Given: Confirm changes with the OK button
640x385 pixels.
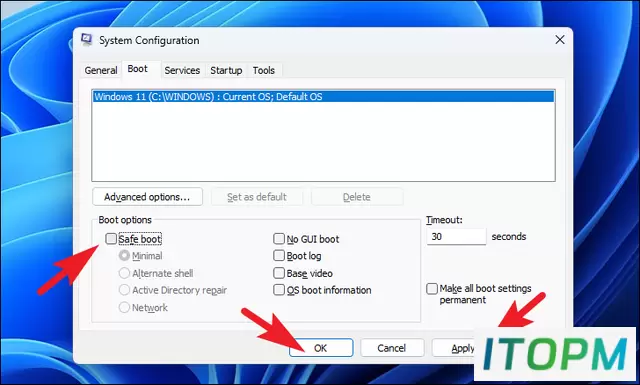Looking at the screenshot, I should (x=321, y=348).
